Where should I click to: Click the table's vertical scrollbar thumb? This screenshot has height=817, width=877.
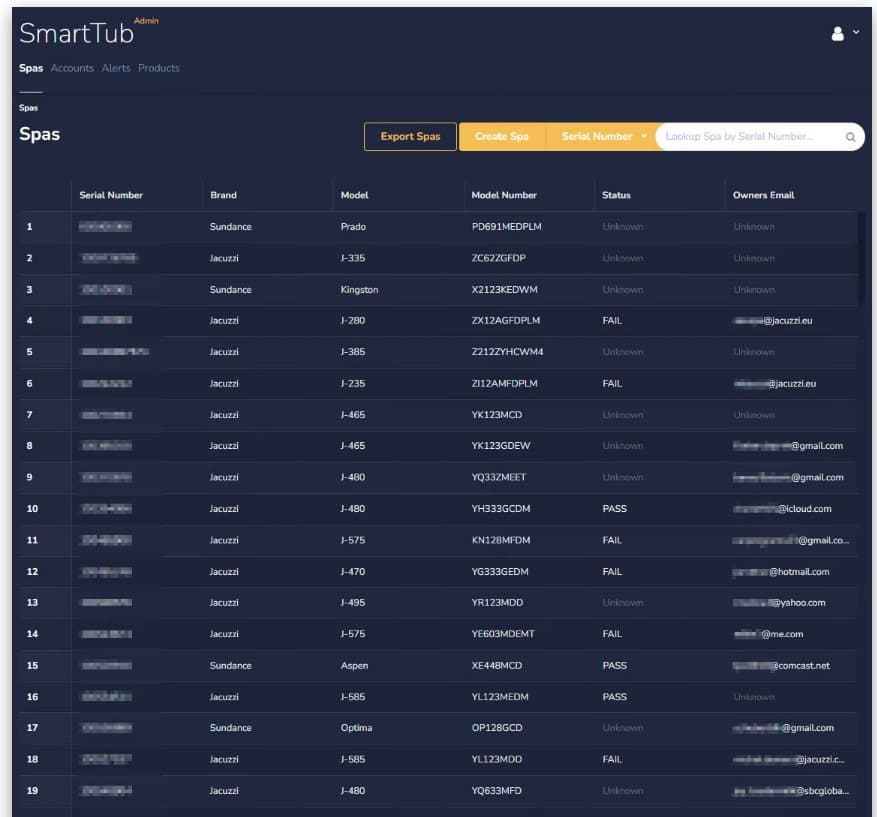[x=861, y=258]
